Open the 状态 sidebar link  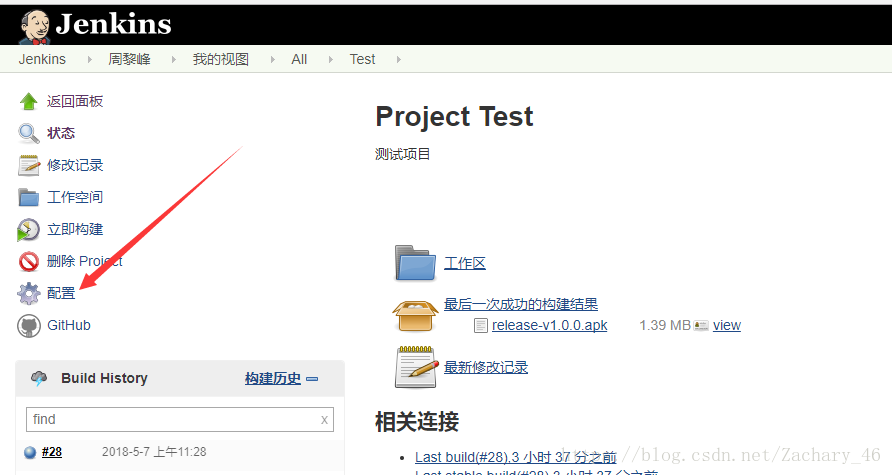pos(61,133)
